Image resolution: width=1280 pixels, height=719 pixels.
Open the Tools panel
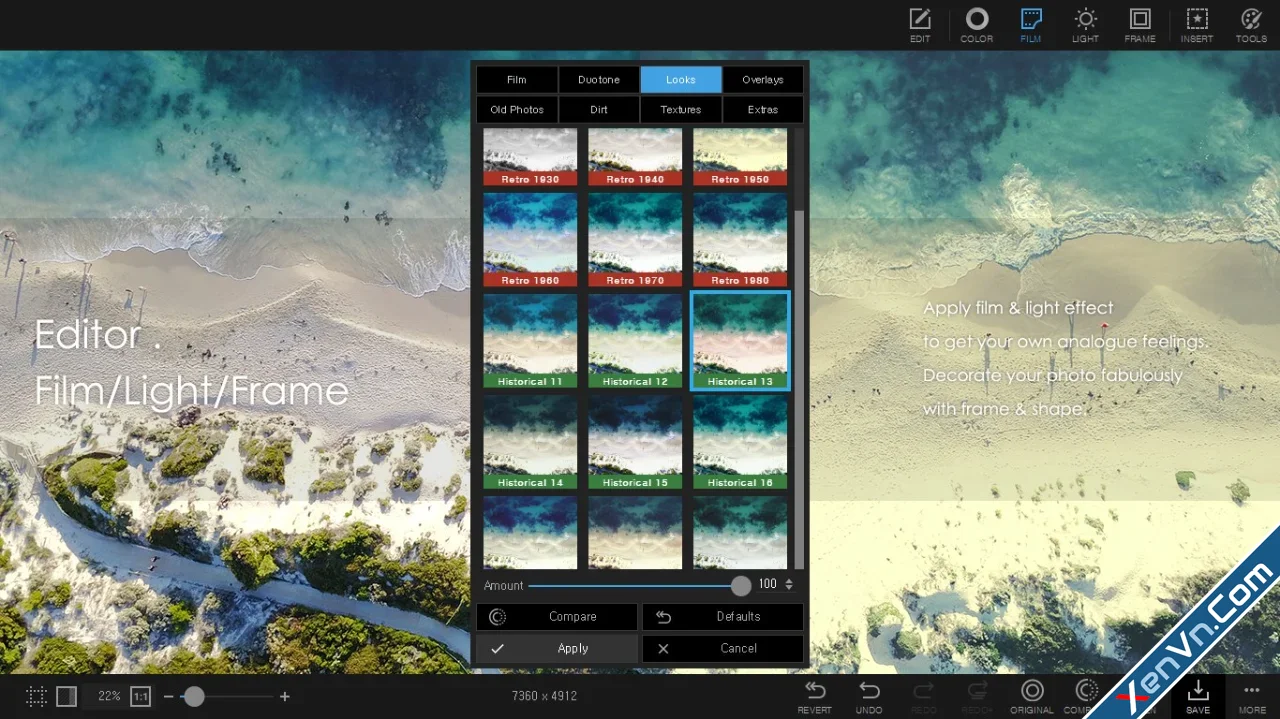1251,25
